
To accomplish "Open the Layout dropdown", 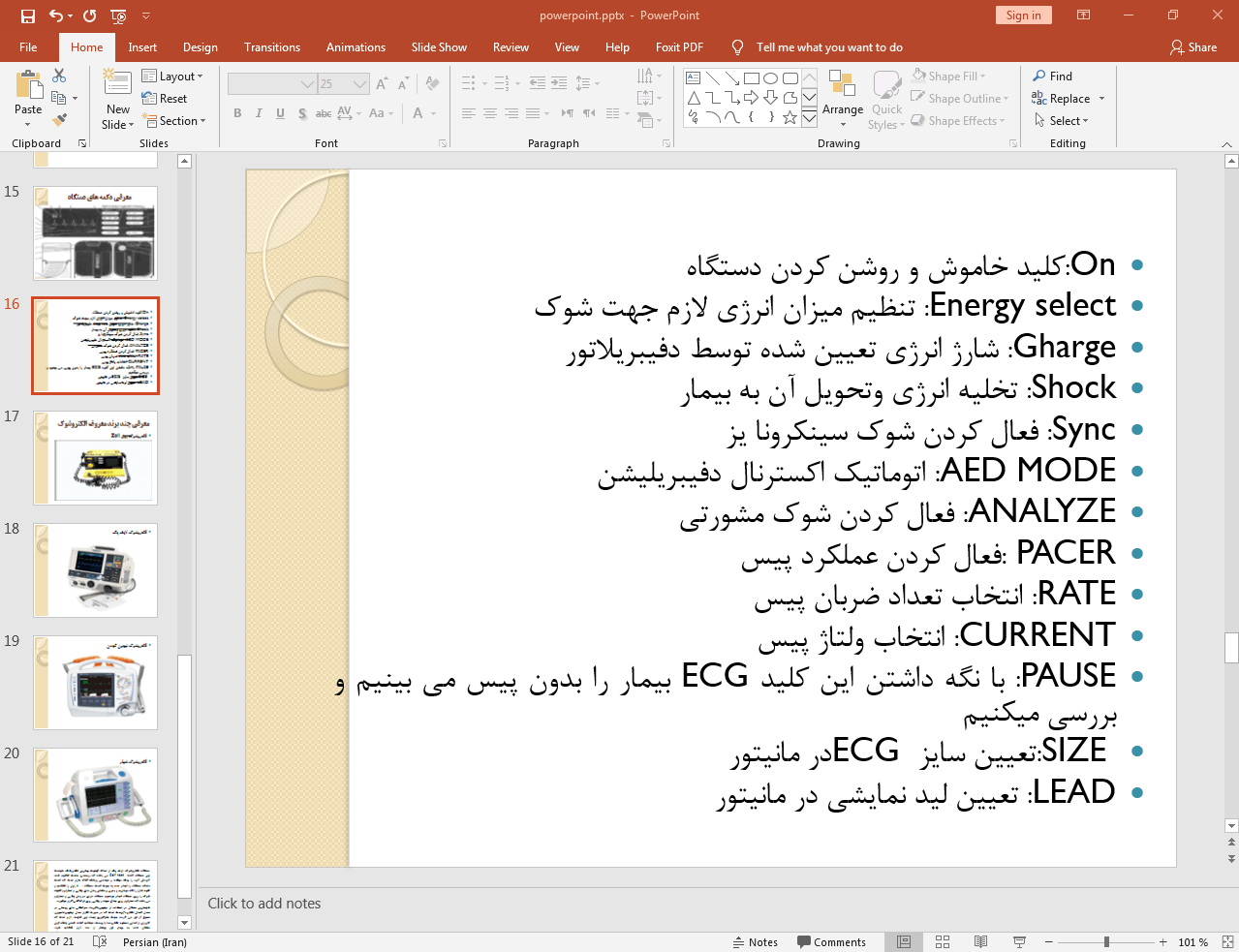I will [x=172, y=77].
